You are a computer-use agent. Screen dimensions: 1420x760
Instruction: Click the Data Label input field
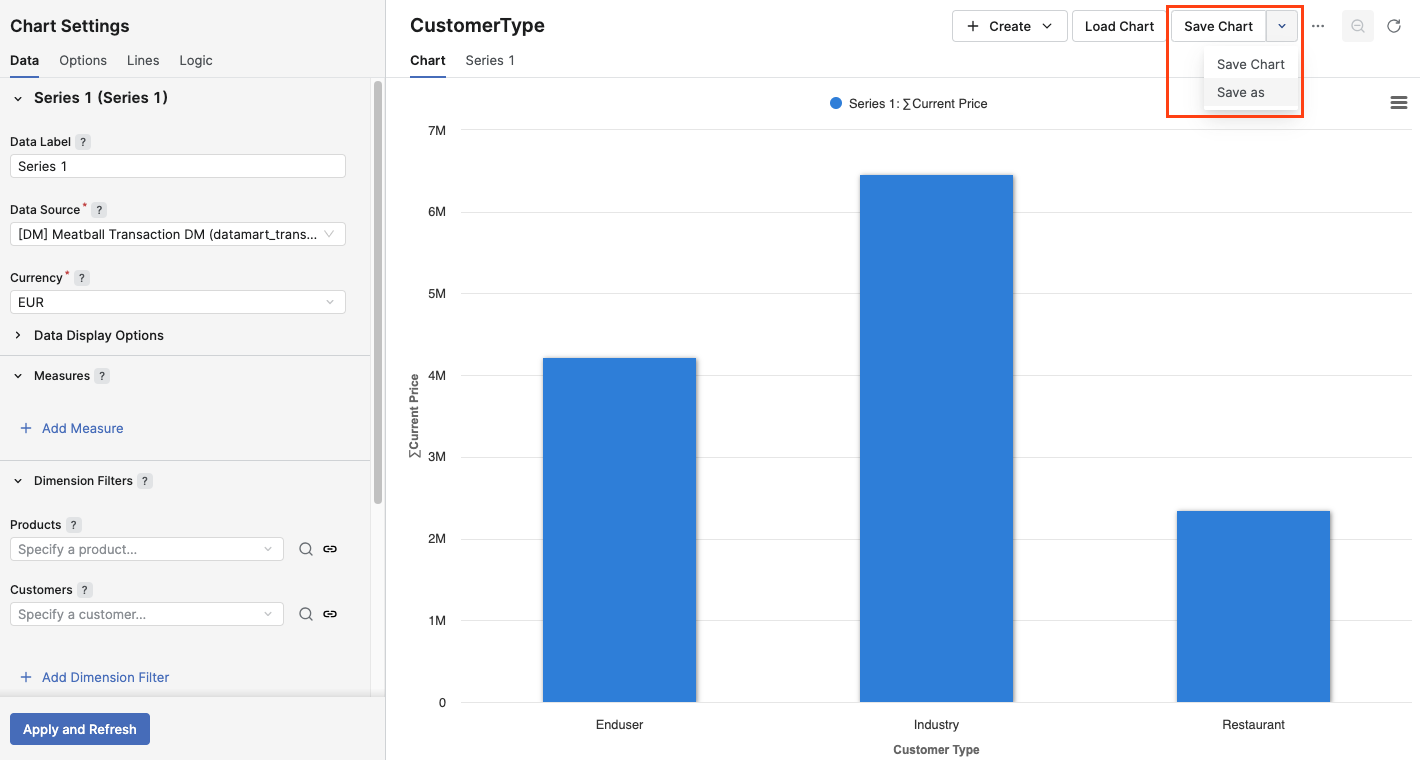(x=177, y=166)
